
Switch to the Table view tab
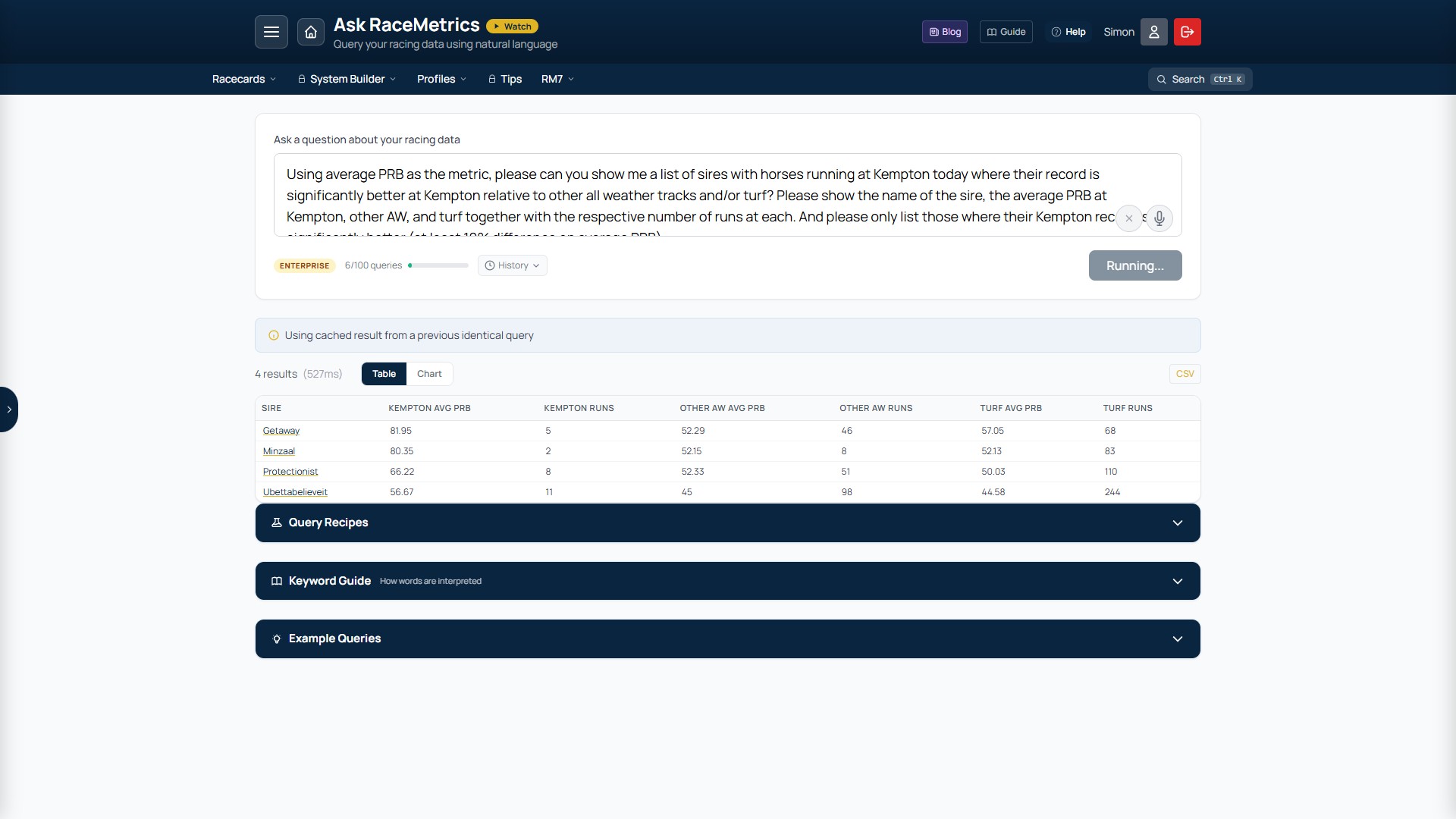tap(384, 374)
